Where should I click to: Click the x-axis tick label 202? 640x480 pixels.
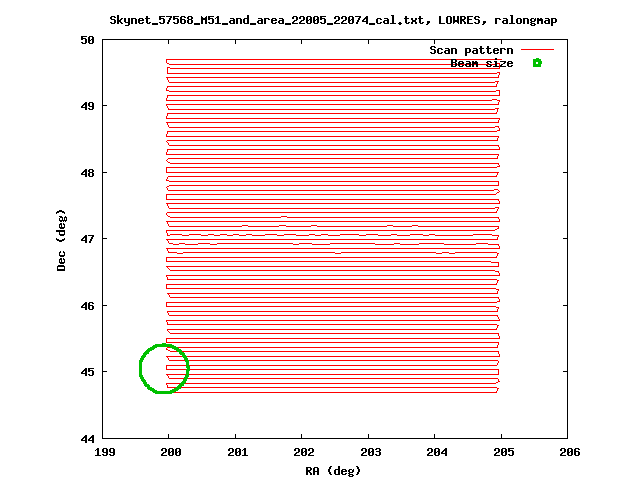pos(304,452)
